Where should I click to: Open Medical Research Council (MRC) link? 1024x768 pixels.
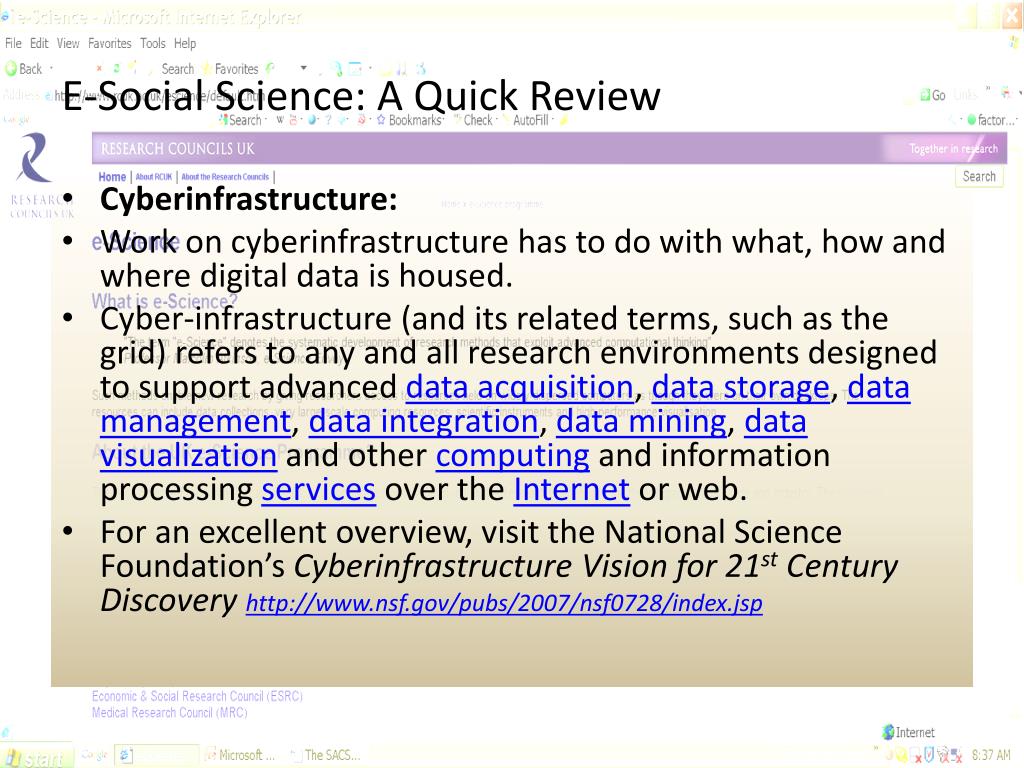pos(170,712)
